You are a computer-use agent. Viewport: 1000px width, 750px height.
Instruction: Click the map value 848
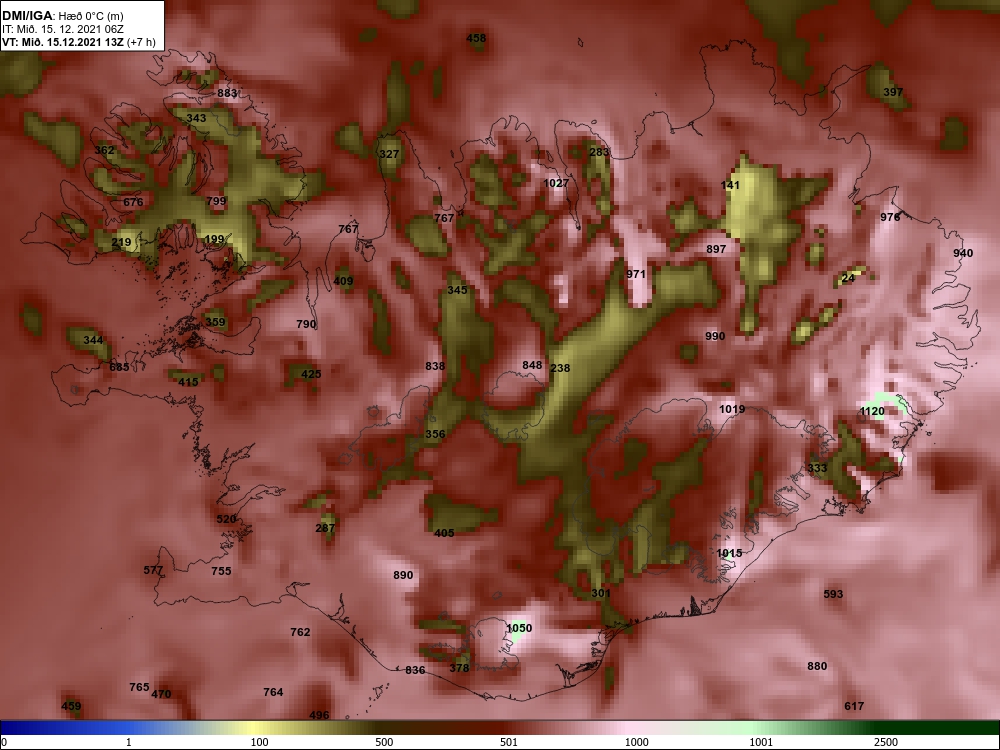pos(532,365)
